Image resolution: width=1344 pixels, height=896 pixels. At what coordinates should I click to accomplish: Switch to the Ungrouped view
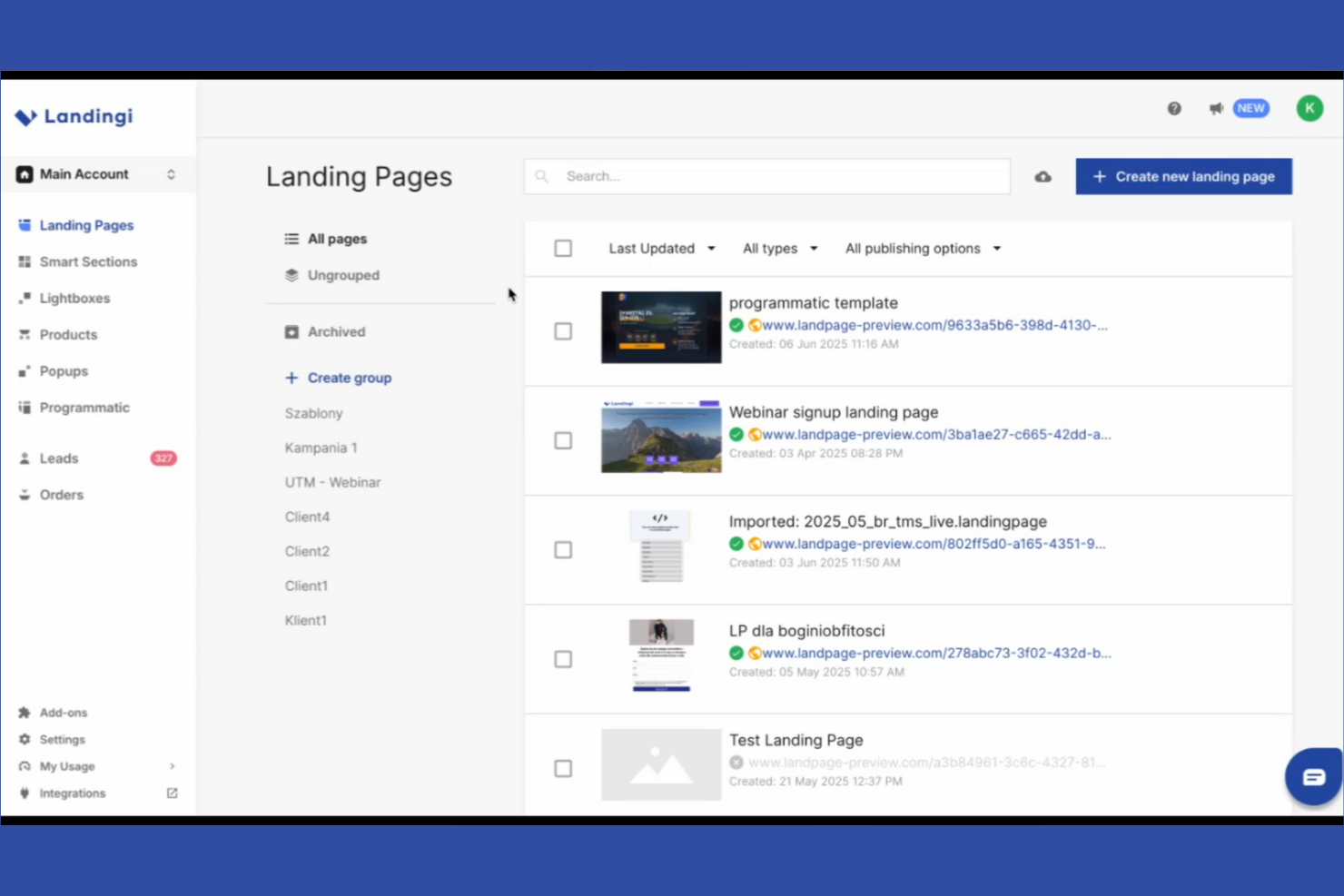pos(343,275)
